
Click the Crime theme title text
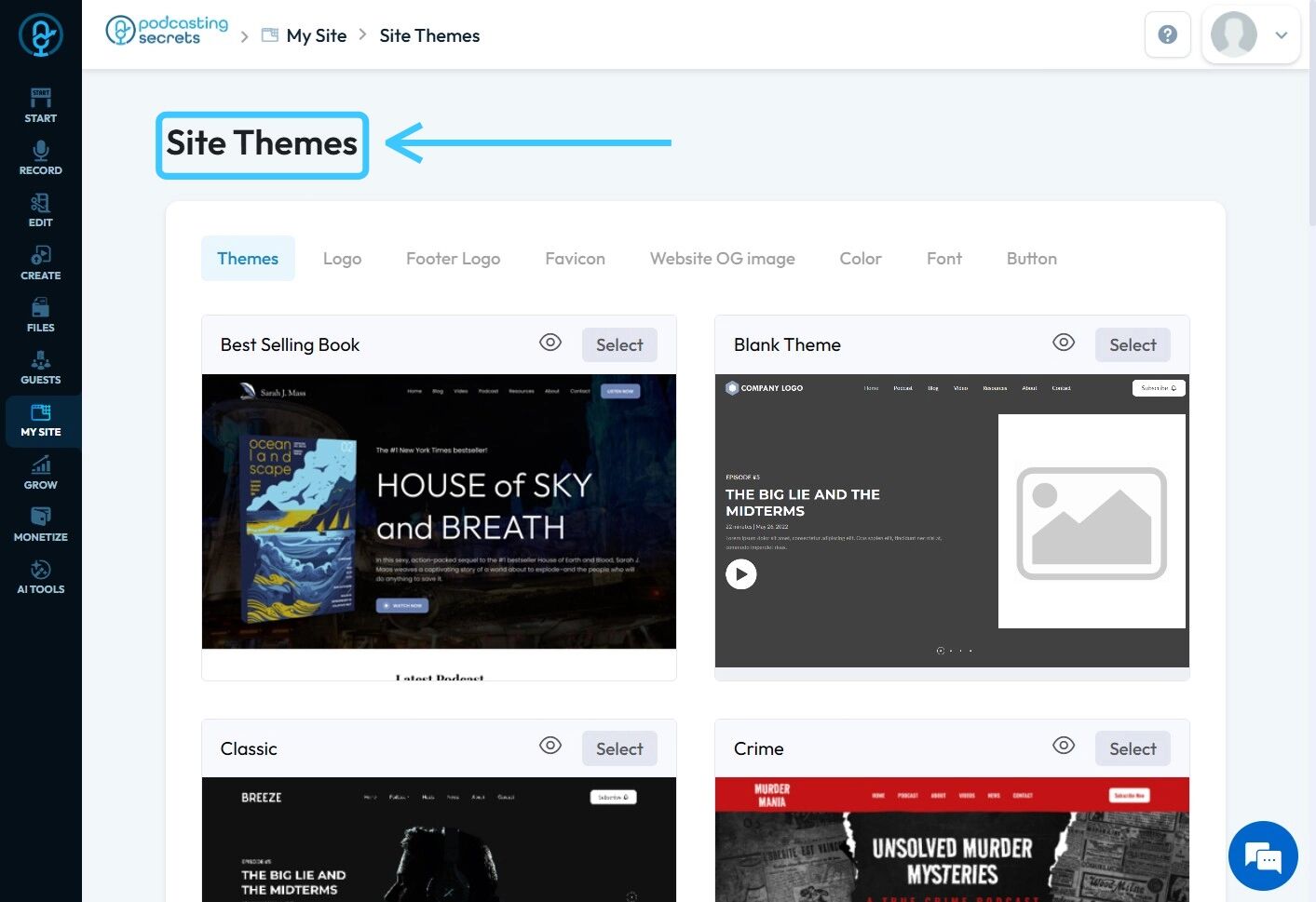click(758, 748)
